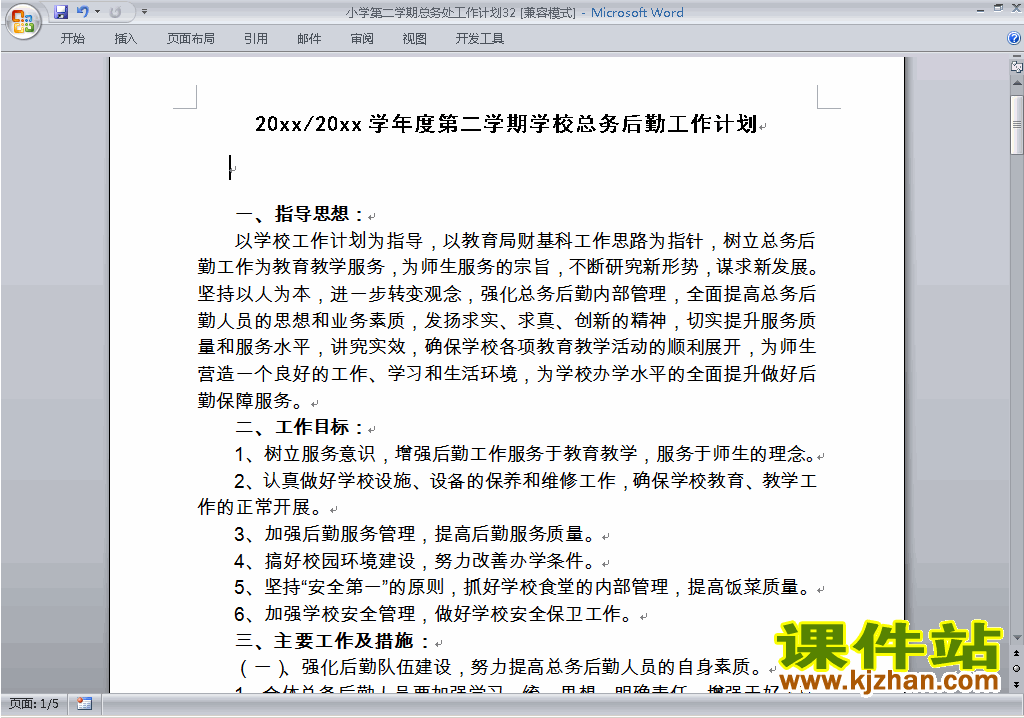Click the line 作的正常开展。
This screenshot has width=1024, height=718.
tap(259, 507)
